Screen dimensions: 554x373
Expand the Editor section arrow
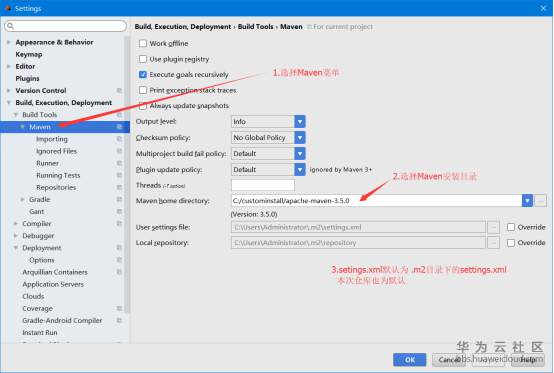pos(9,66)
